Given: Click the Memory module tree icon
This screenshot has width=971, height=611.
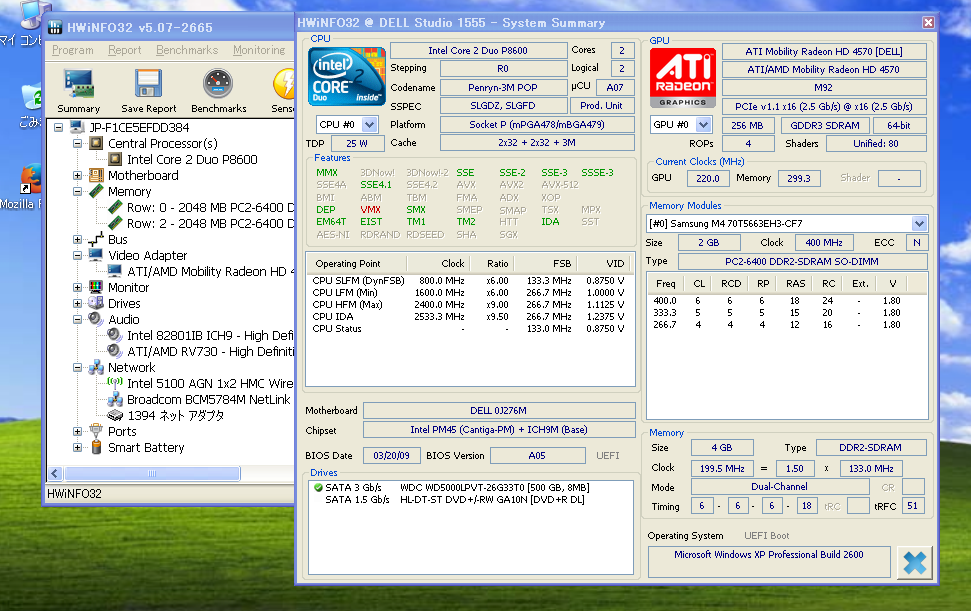Looking at the screenshot, I should point(96,191).
